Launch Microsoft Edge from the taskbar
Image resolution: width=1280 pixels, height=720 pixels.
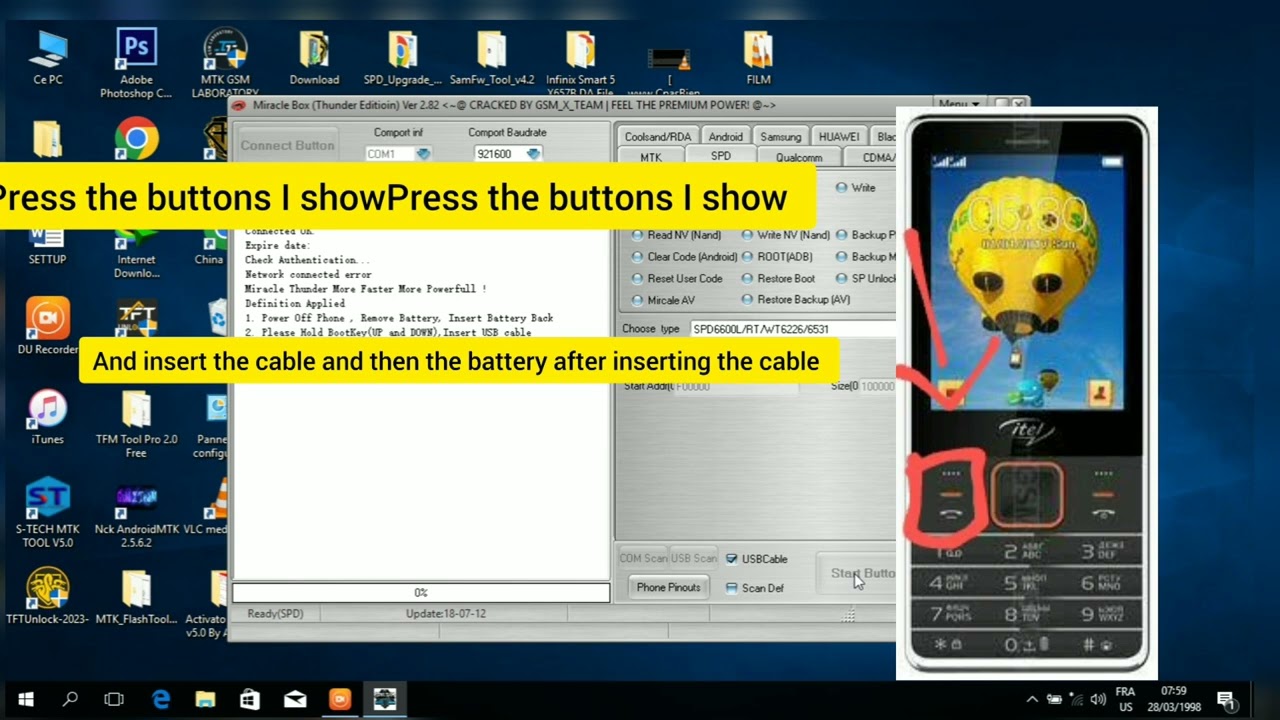click(x=161, y=700)
